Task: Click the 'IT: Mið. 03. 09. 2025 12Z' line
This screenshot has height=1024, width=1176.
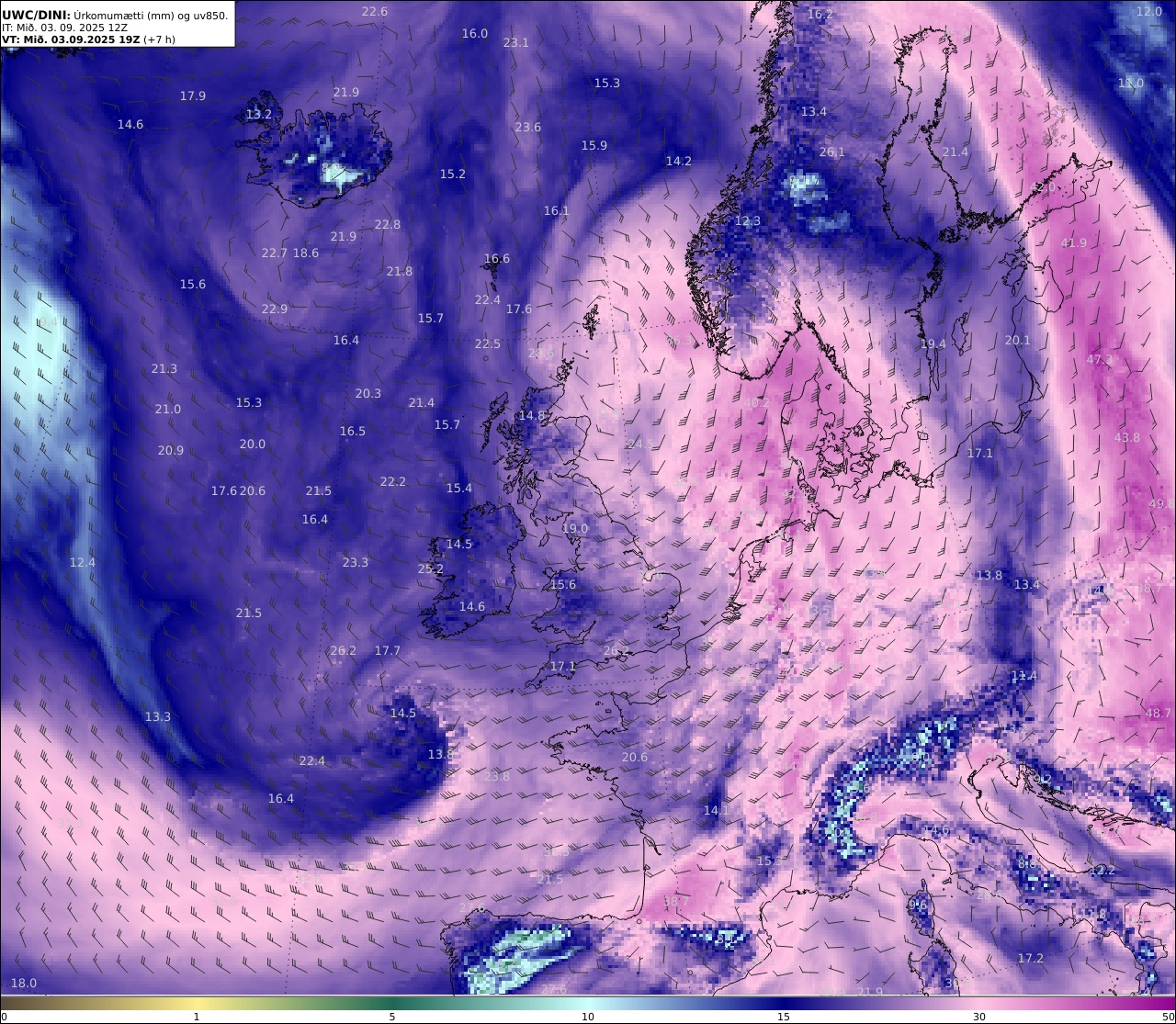Action: click(x=64, y=28)
